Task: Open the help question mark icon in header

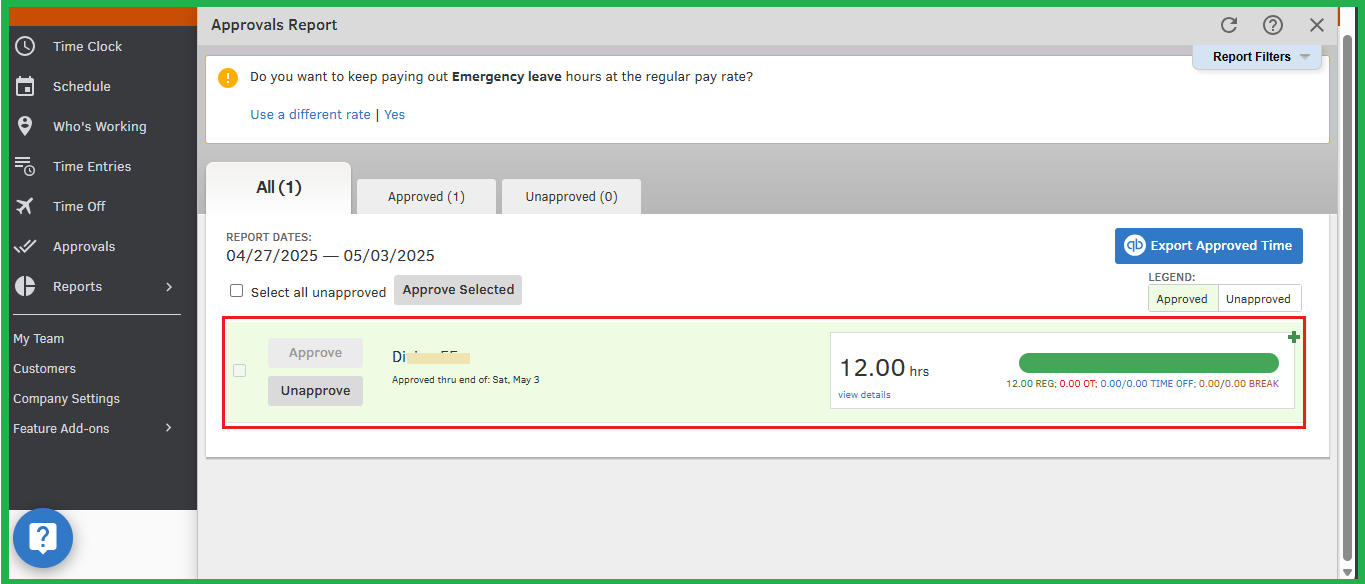Action: pos(1272,25)
